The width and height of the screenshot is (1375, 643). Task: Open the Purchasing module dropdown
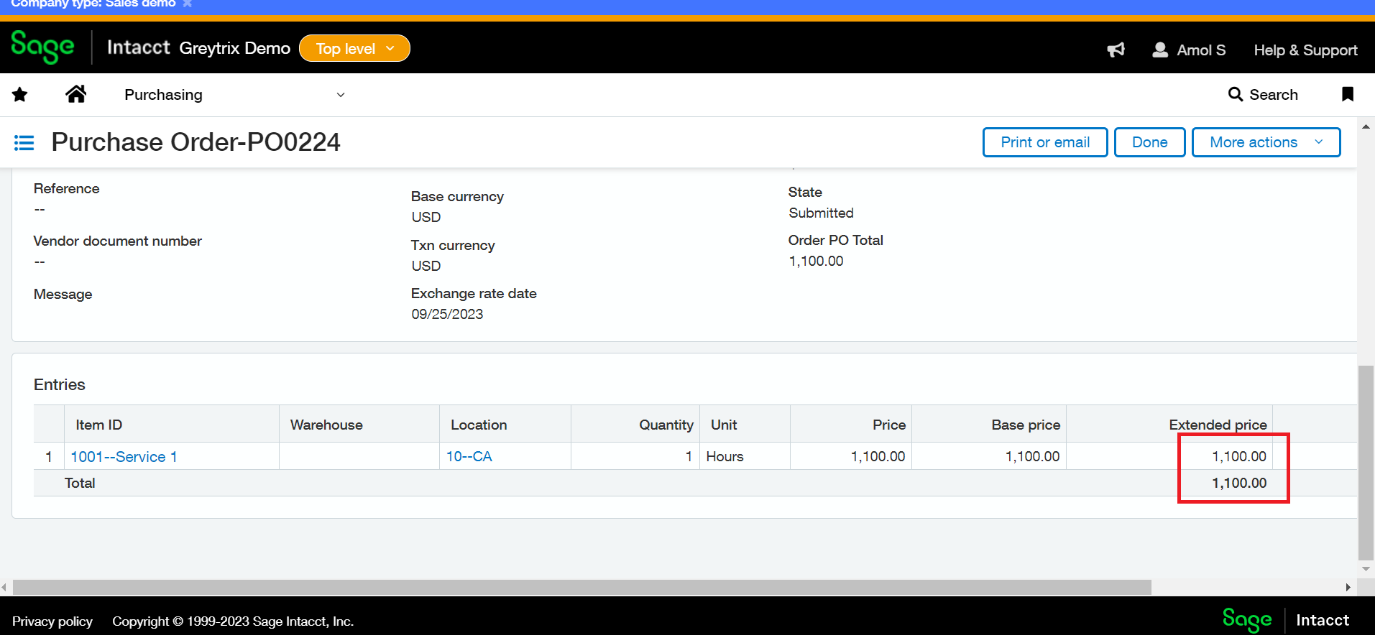(x=235, y=95)
